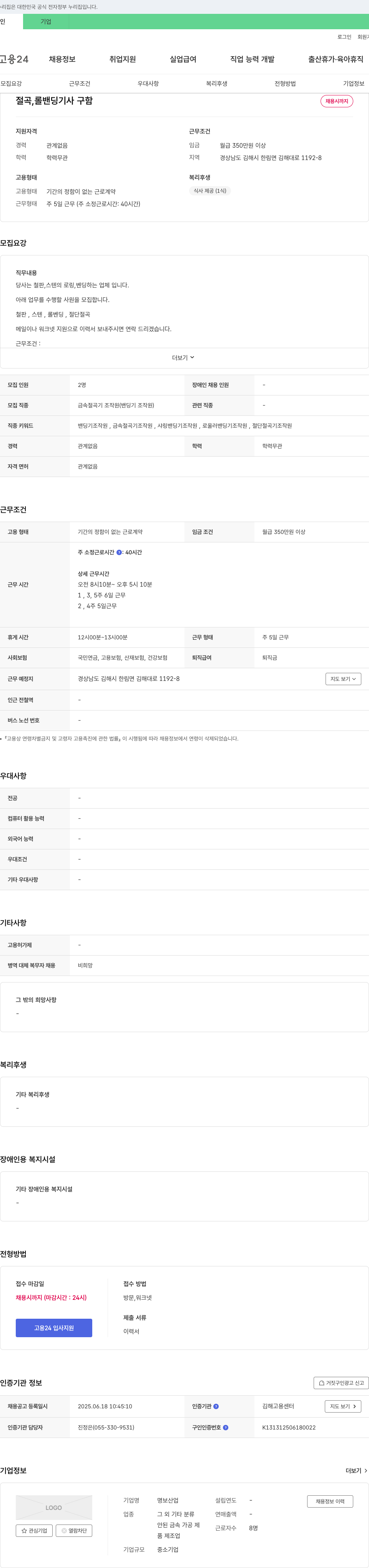Click certification number K131312506180022

pos(289,1427)
